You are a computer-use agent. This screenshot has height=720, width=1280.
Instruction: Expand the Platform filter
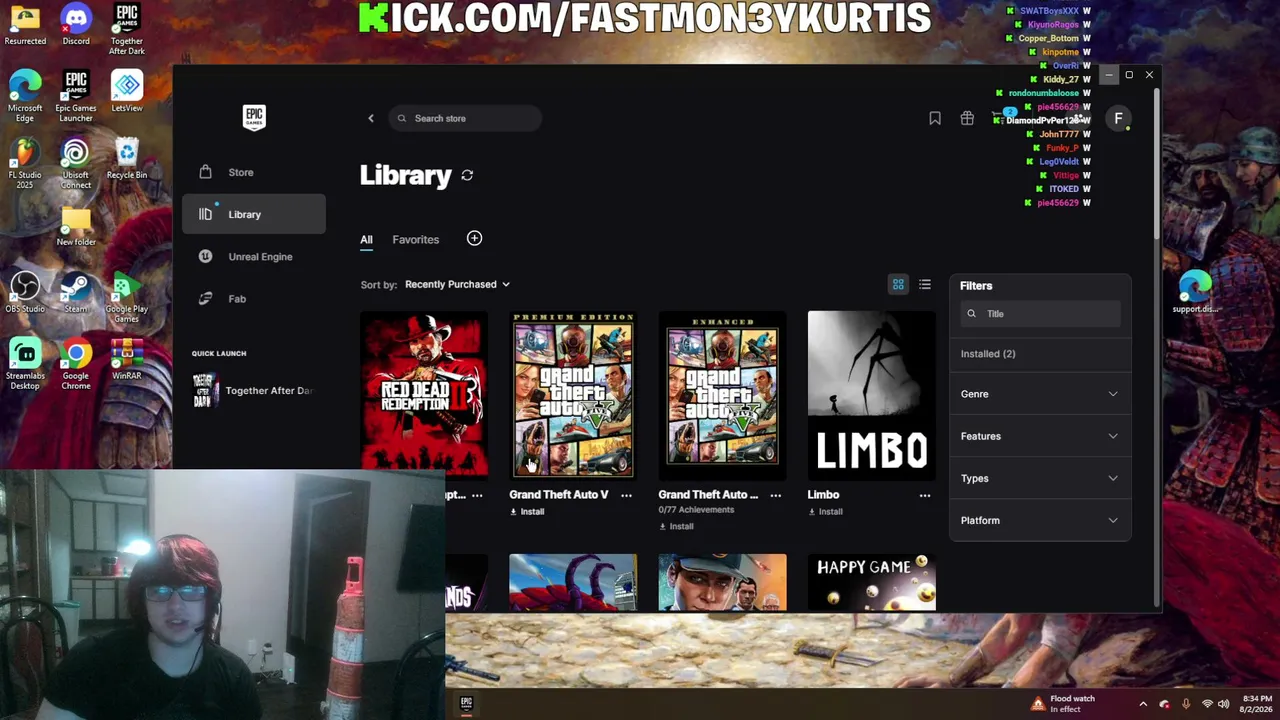coord(1040,520)
